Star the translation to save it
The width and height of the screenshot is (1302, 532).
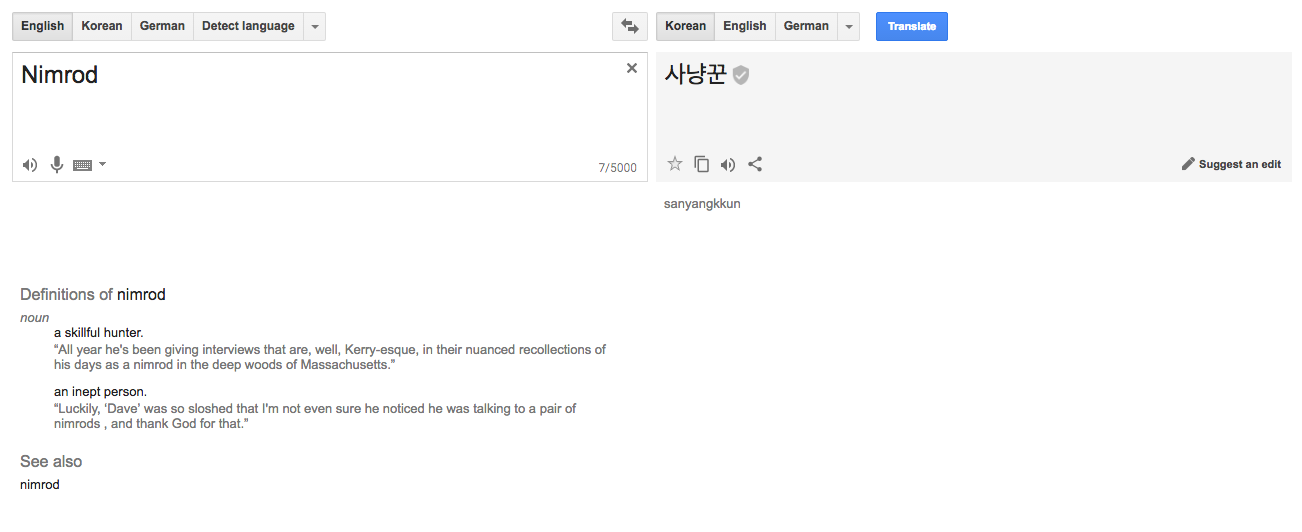[x=675, y=164]
